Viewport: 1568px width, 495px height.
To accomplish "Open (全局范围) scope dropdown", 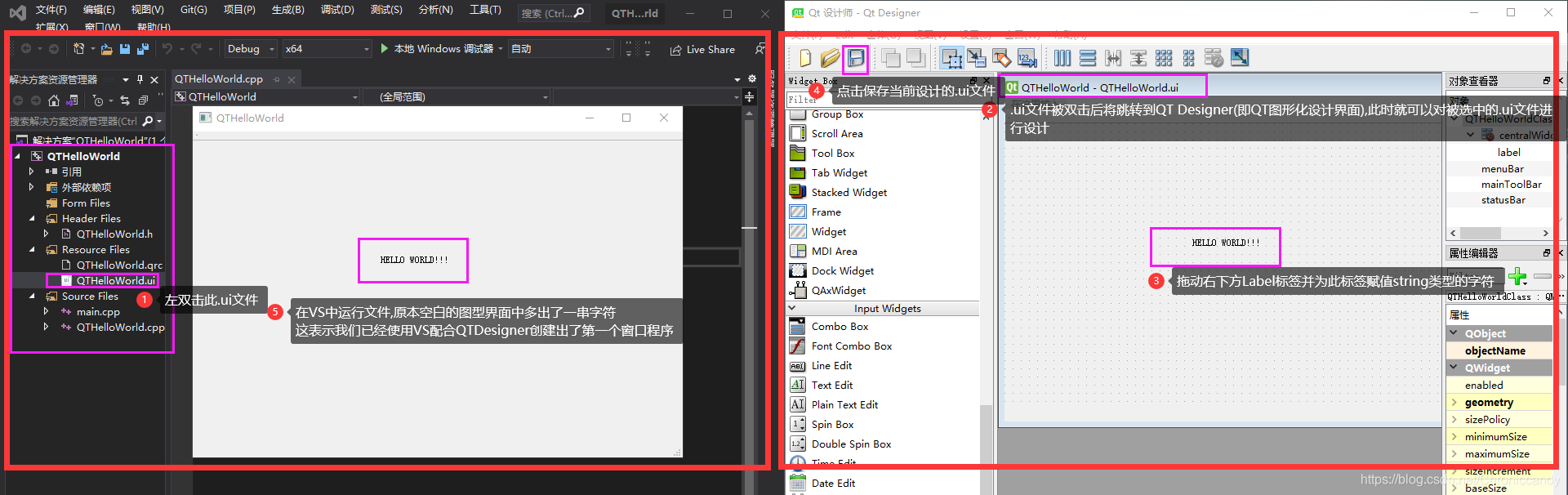I will click(x=458, y=96).
